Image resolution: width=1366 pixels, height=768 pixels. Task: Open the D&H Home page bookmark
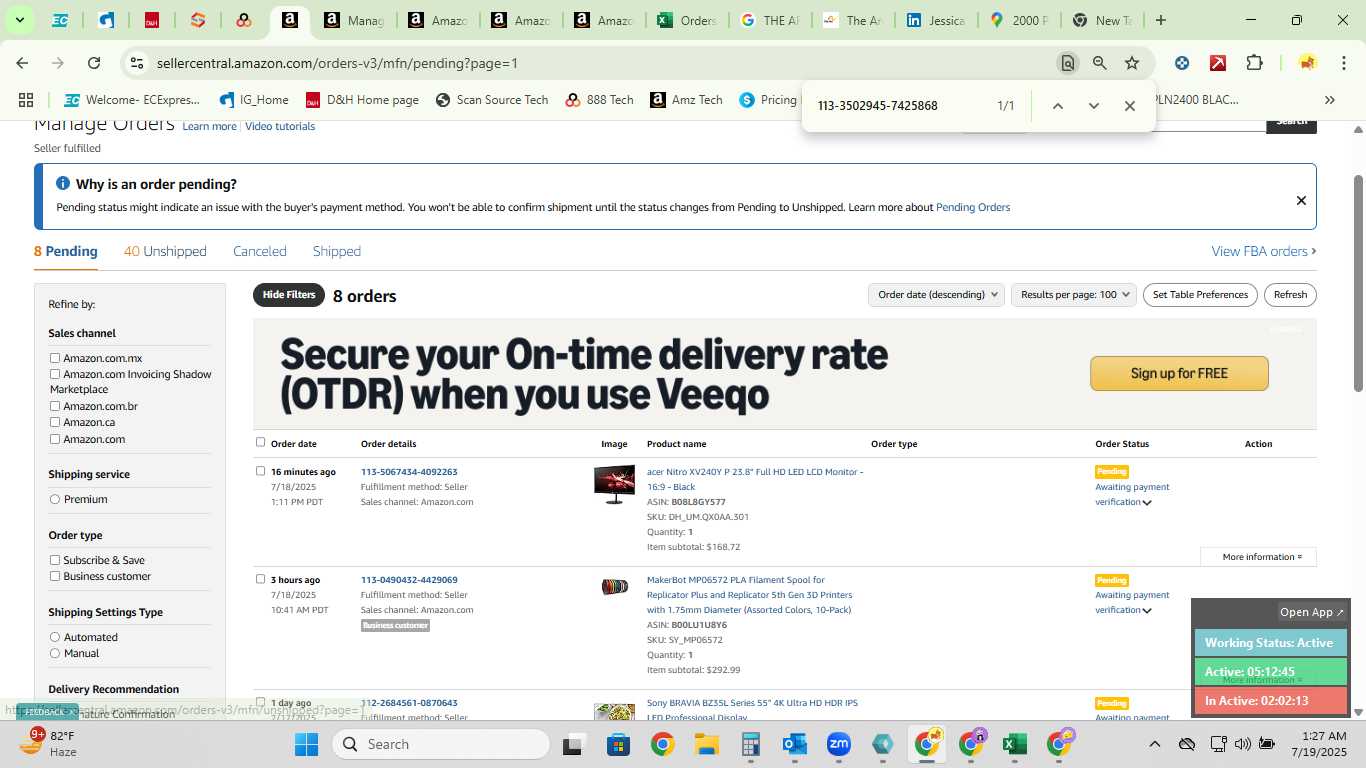[362, 100]
